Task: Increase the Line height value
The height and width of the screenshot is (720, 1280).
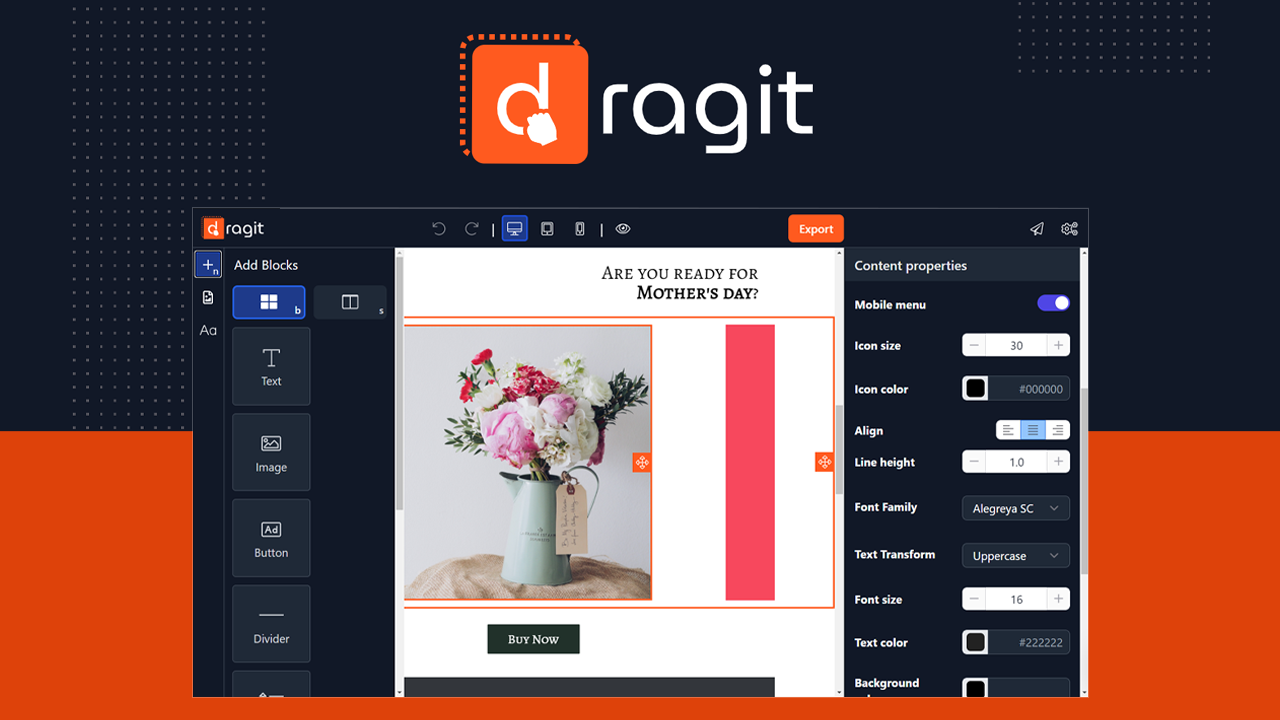Action: point(1058,462)
